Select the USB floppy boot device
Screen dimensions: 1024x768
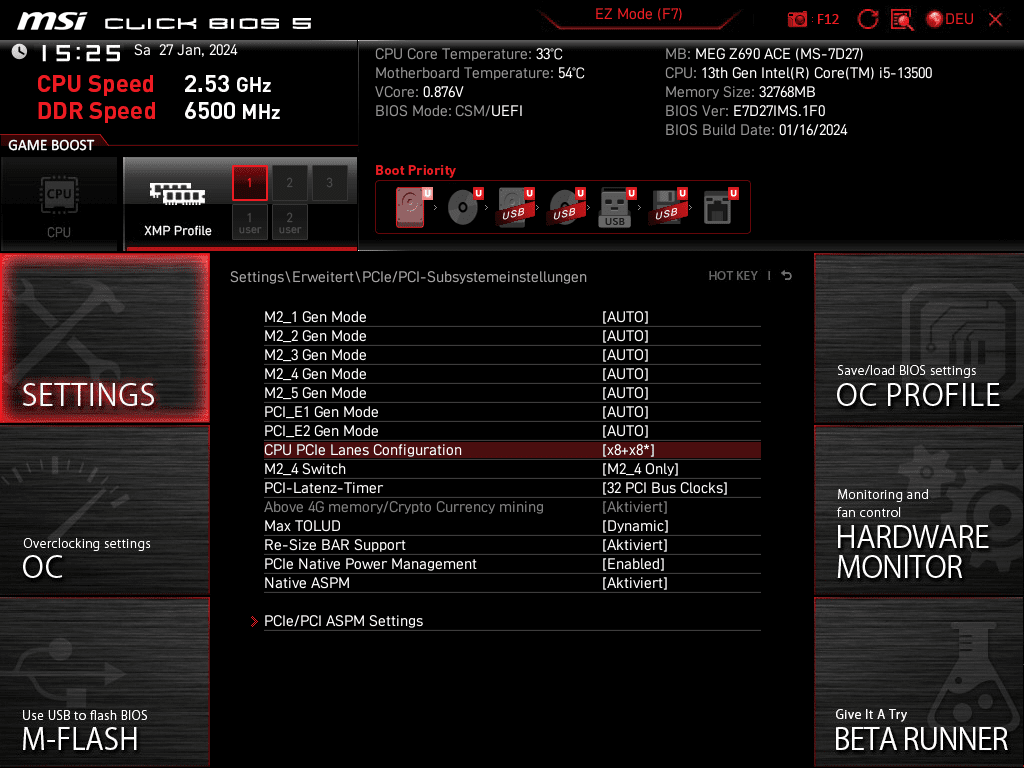tap(668, 207)
